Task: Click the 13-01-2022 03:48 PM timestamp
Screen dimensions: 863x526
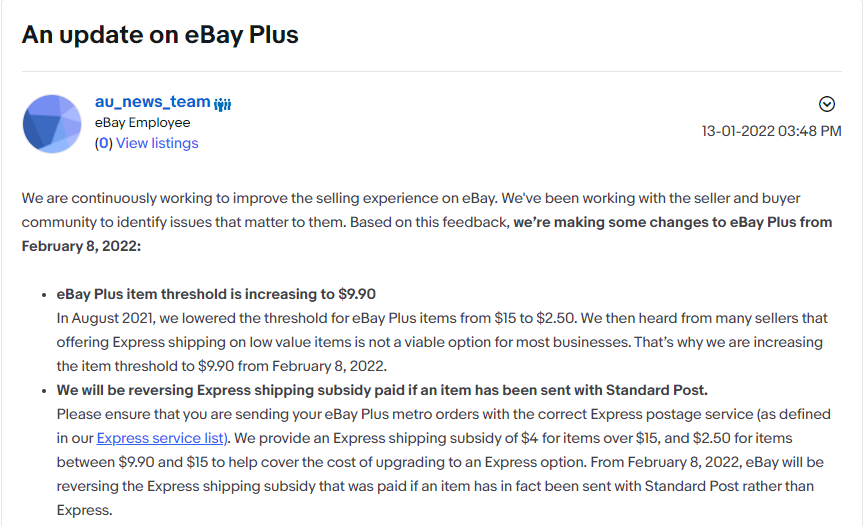Action: (x=771, y=131)
